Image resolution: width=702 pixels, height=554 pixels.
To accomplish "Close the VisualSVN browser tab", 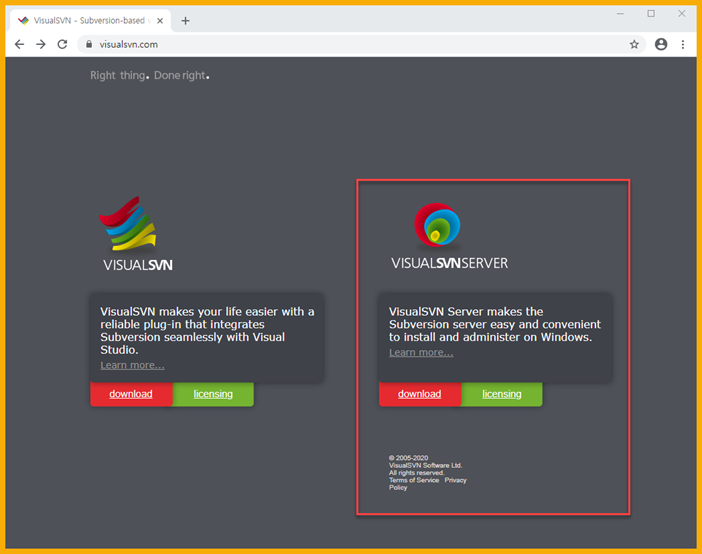I will pos(160,21).
